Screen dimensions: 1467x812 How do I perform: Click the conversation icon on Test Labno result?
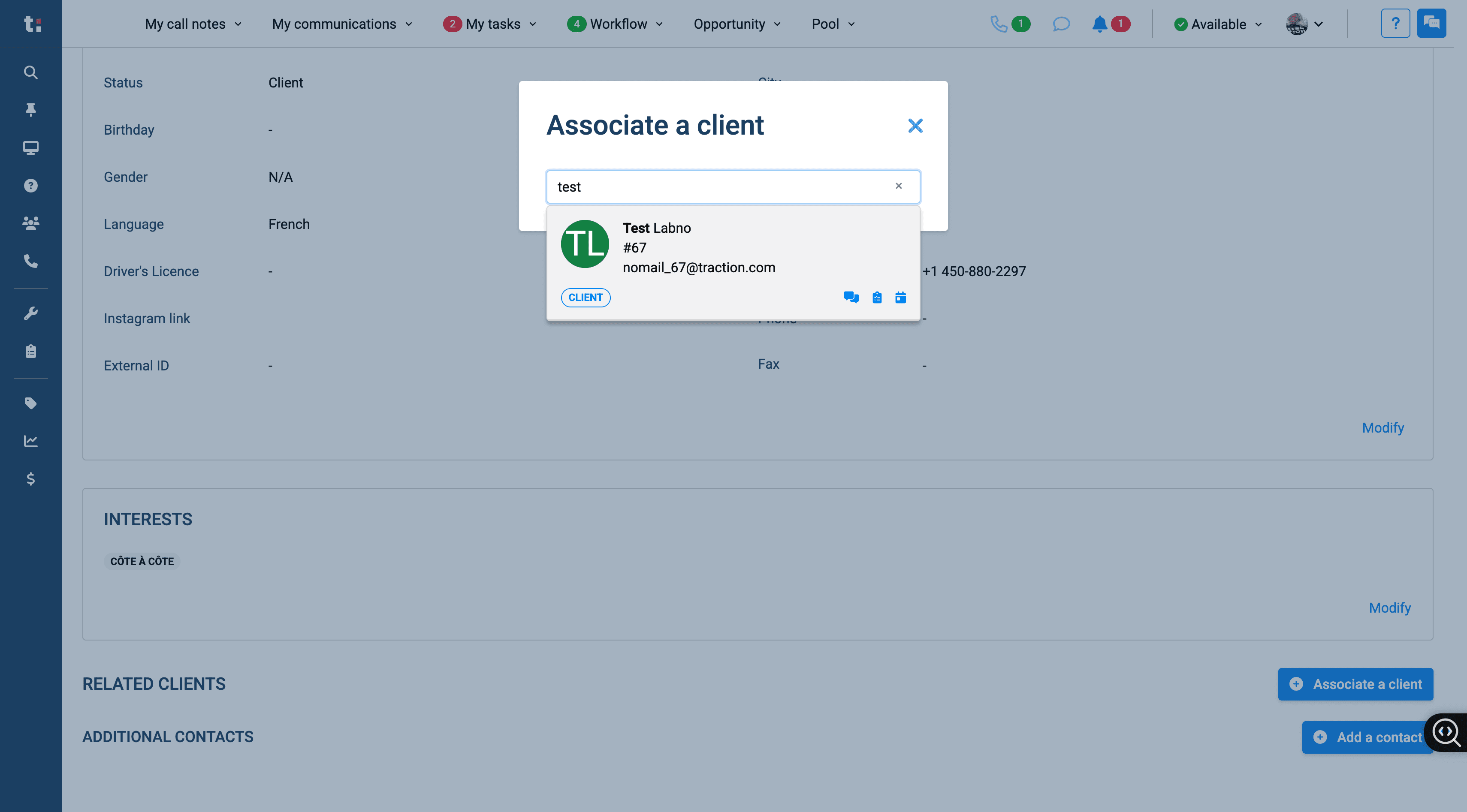851,297
